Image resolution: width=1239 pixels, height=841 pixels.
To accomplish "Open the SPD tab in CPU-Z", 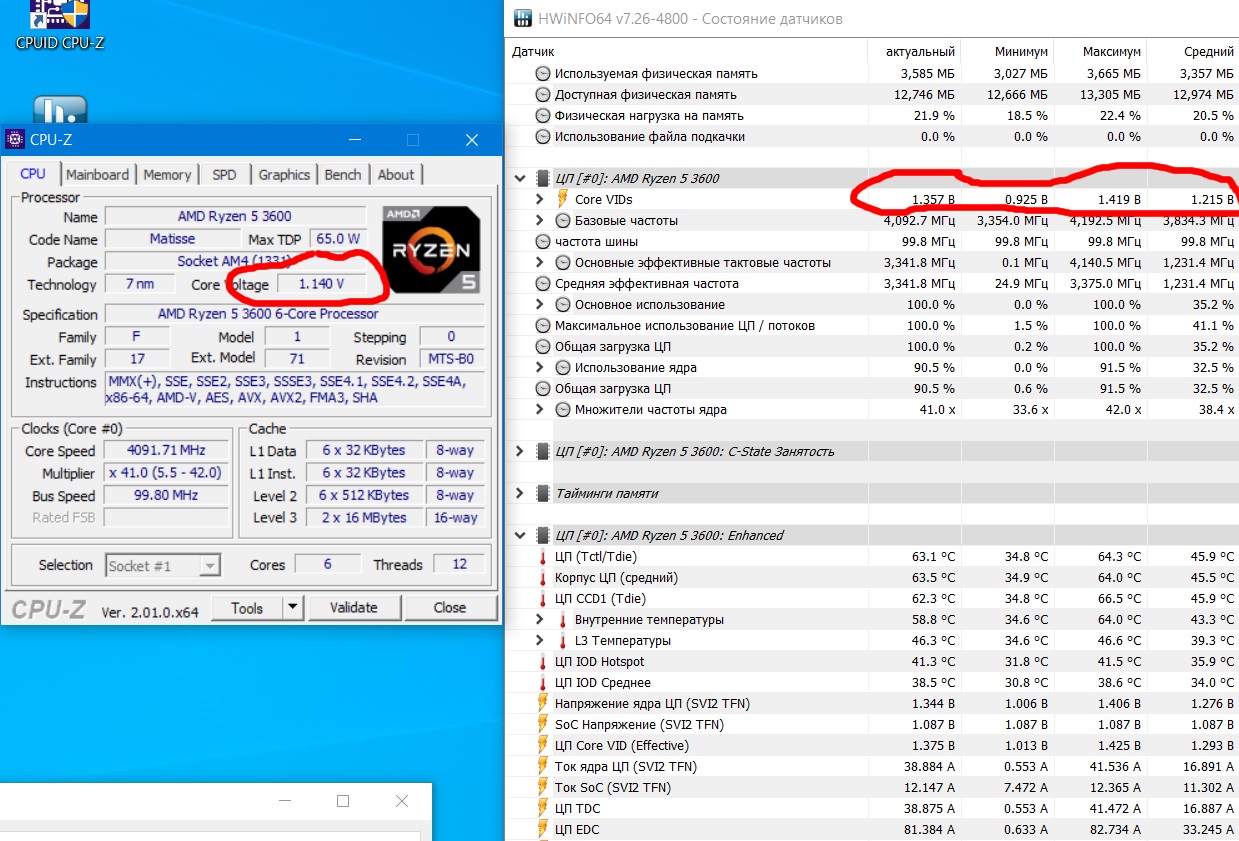I will (x=224, y=174).
